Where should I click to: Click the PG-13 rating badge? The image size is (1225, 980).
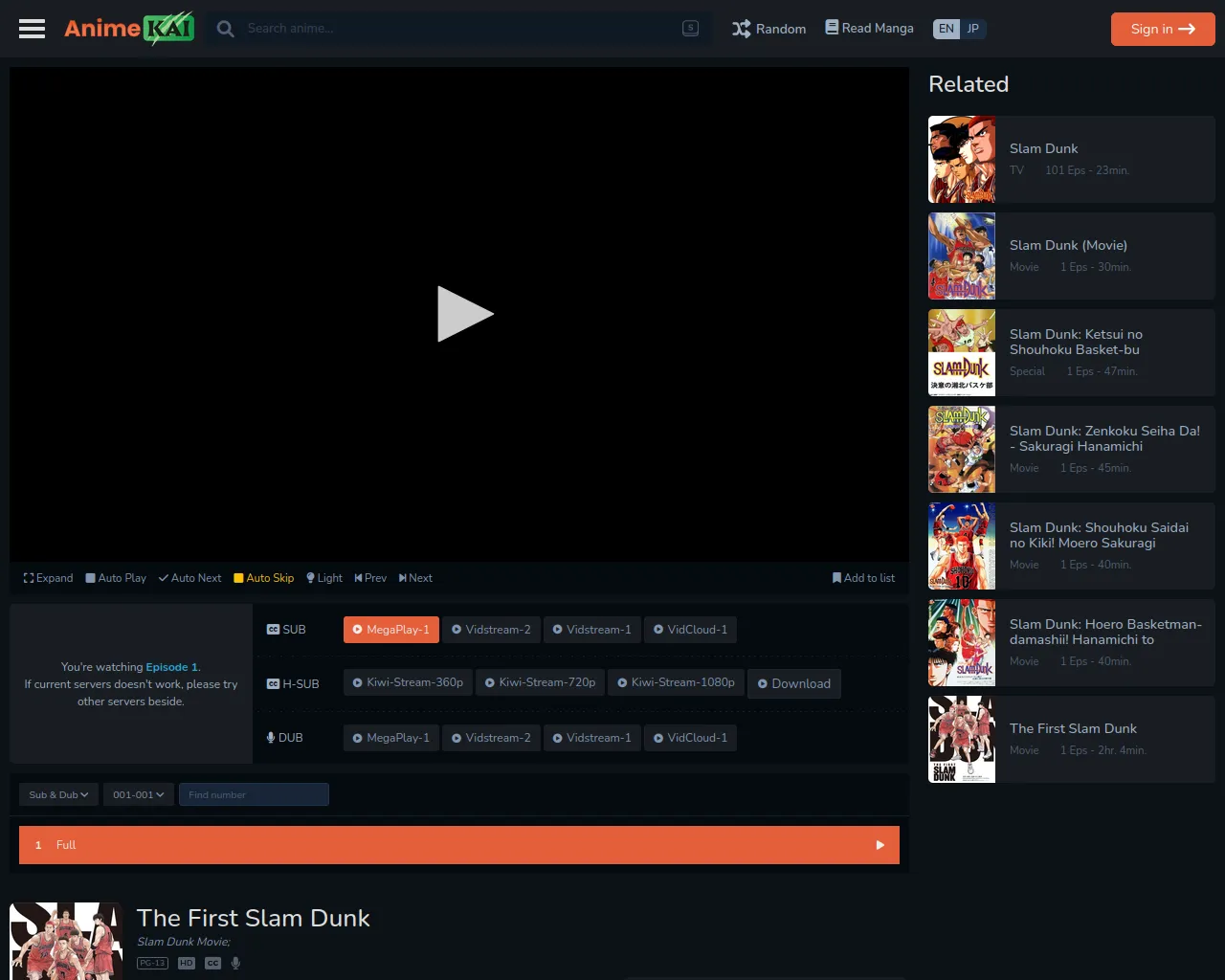(152, 963)
